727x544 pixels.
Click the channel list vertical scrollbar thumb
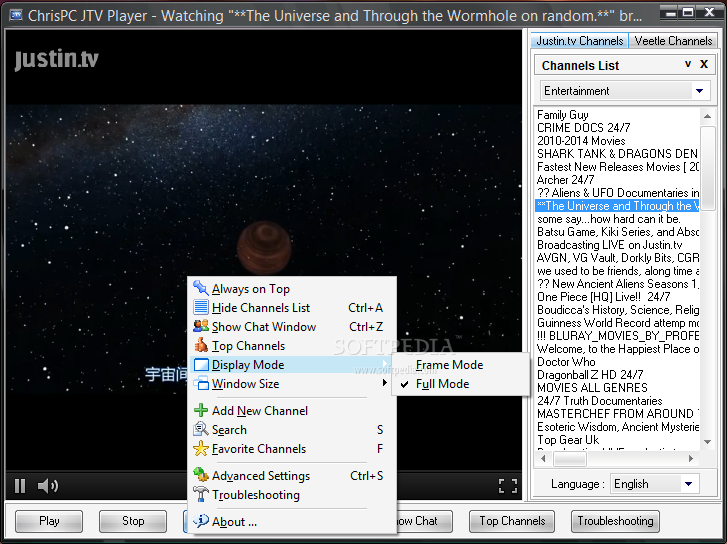pos(707,168)
